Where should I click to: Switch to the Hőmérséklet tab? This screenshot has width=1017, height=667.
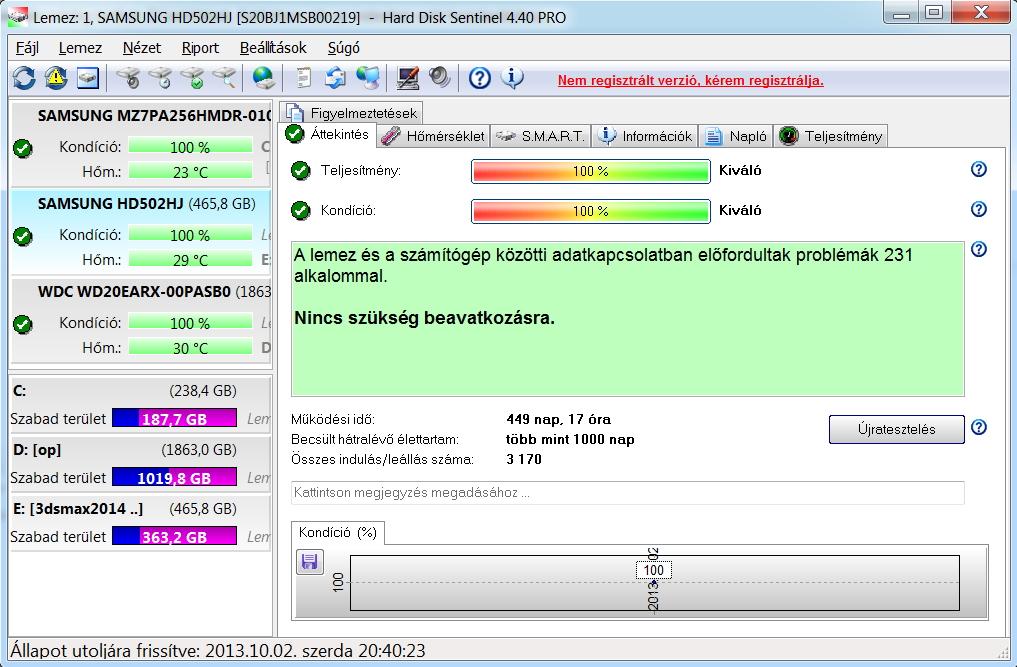point(433,136)
